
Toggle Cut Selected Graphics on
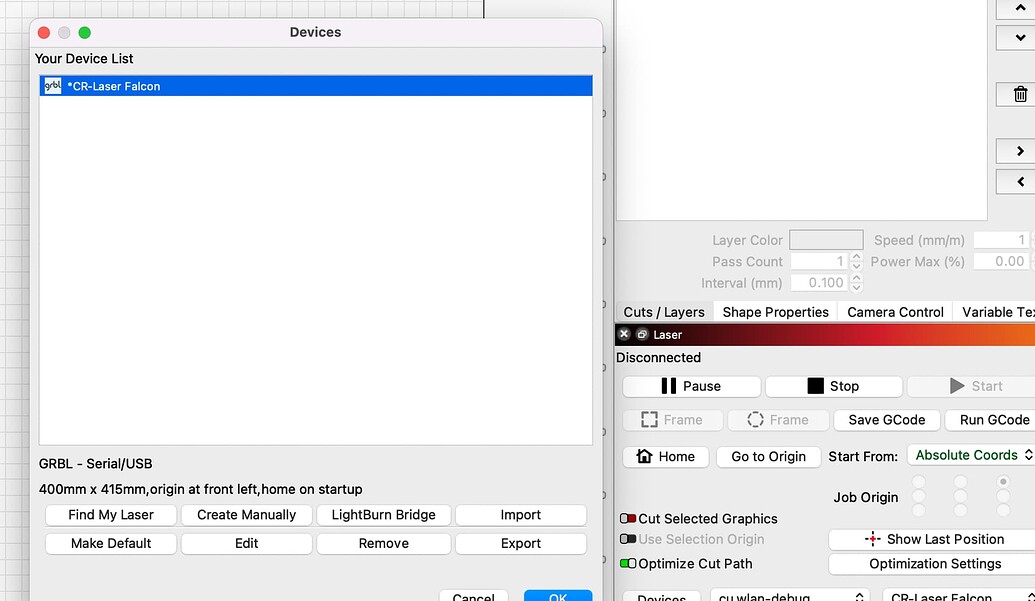(629, 518)
